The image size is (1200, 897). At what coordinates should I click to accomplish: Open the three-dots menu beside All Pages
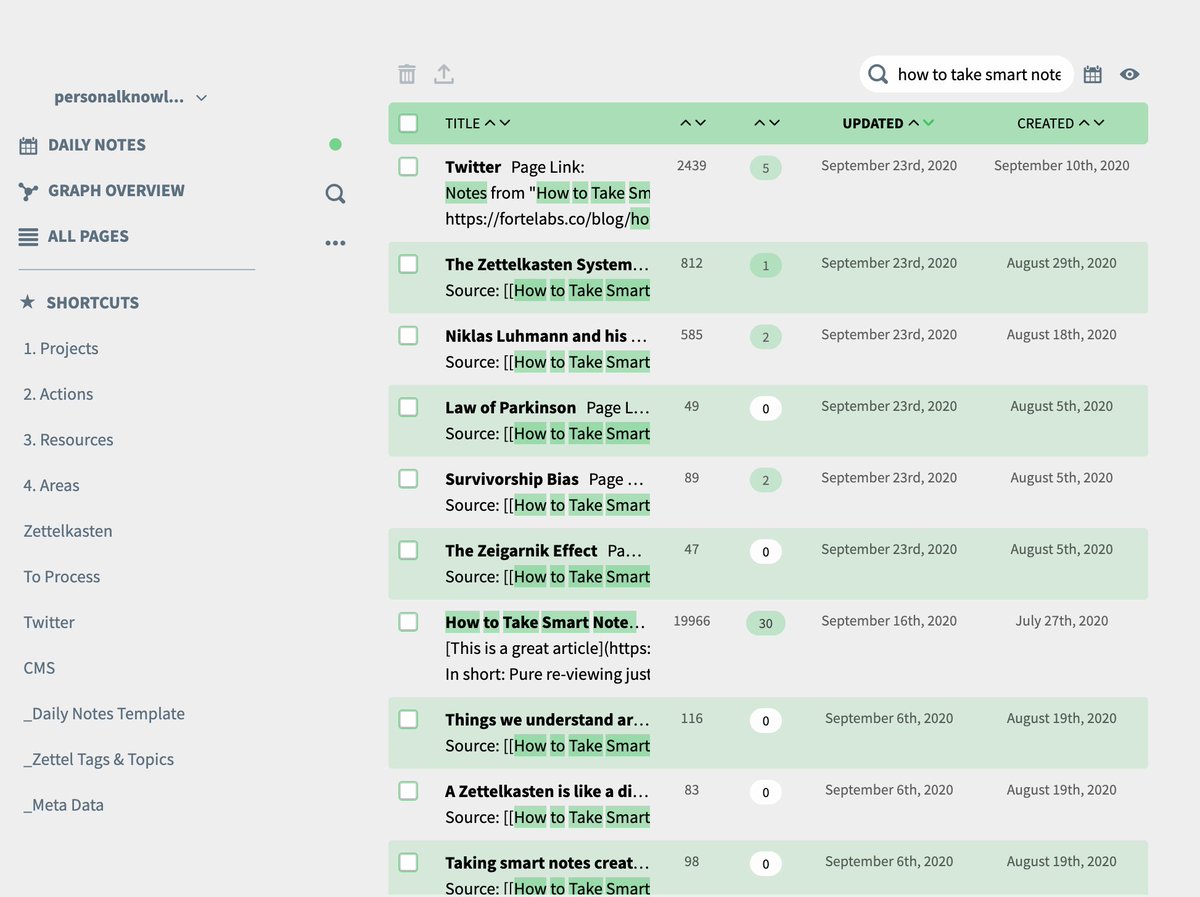(x=335, y=243)
